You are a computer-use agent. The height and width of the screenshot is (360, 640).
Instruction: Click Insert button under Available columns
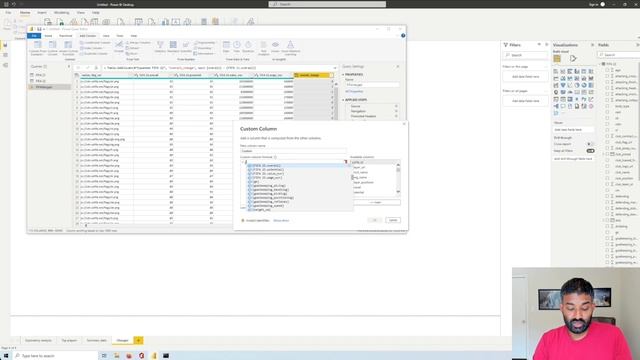pos(376,202)
